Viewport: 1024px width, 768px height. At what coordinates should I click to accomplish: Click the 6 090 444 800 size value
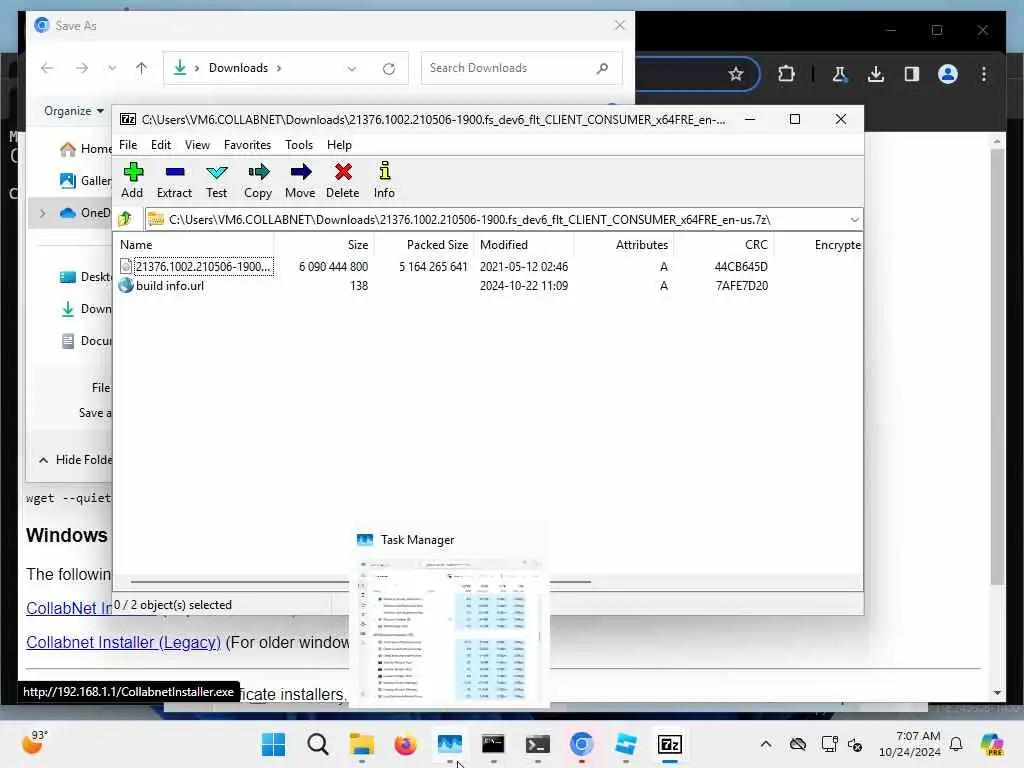[333, 266]
